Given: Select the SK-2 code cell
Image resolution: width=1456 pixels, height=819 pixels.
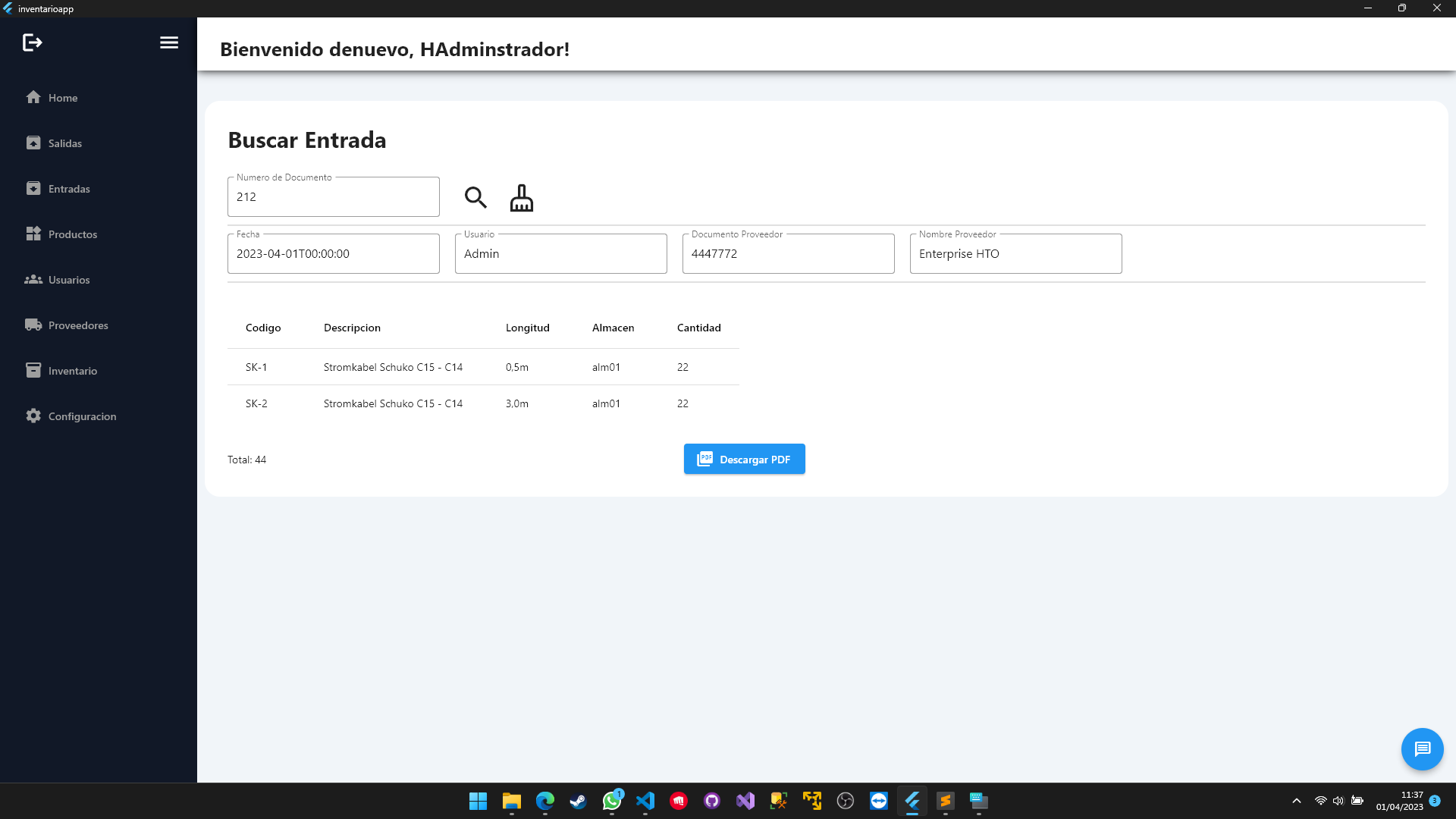Looking at the screenshot, I should click(256, 403).
